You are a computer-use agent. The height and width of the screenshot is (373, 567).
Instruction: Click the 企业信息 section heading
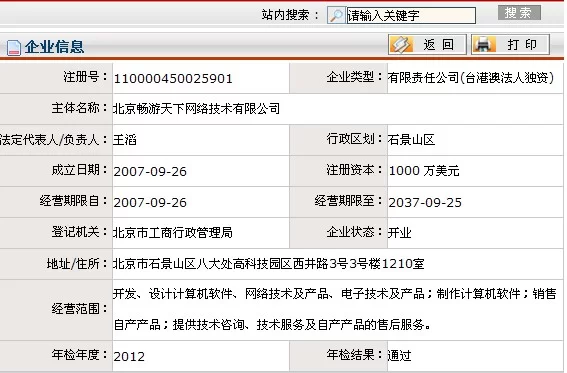point(54,47)
